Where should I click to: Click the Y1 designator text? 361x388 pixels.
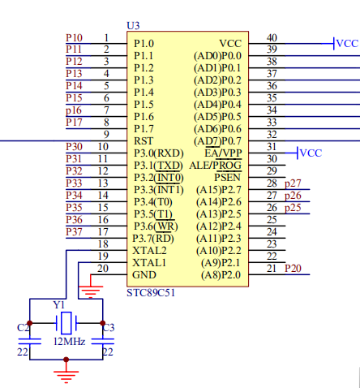[x=59, y=305]
